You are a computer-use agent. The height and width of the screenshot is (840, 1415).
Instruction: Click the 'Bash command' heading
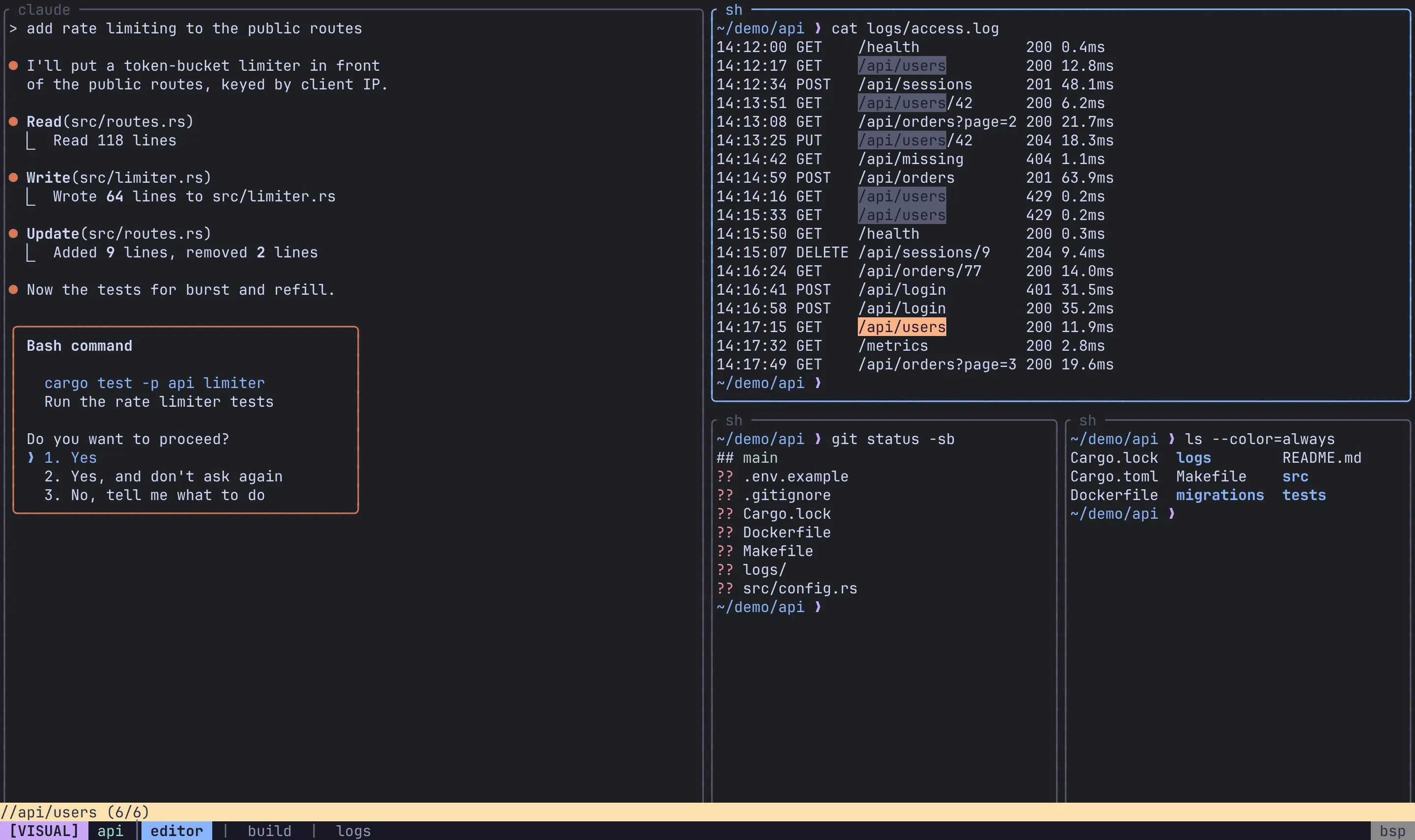79,346
